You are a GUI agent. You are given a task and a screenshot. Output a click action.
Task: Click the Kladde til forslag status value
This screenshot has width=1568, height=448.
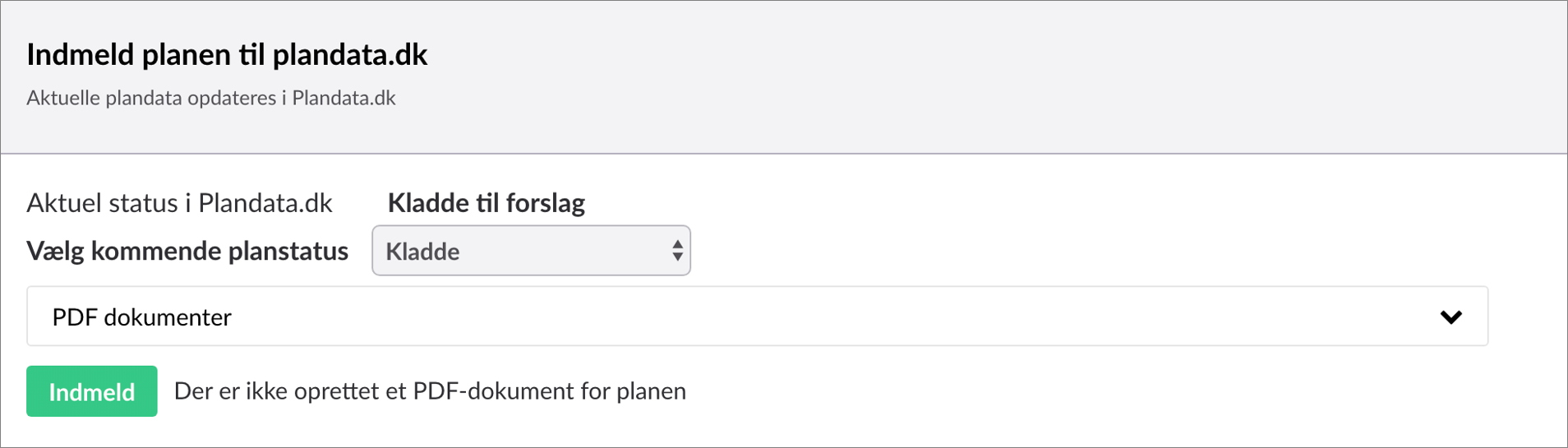(486, 203)
